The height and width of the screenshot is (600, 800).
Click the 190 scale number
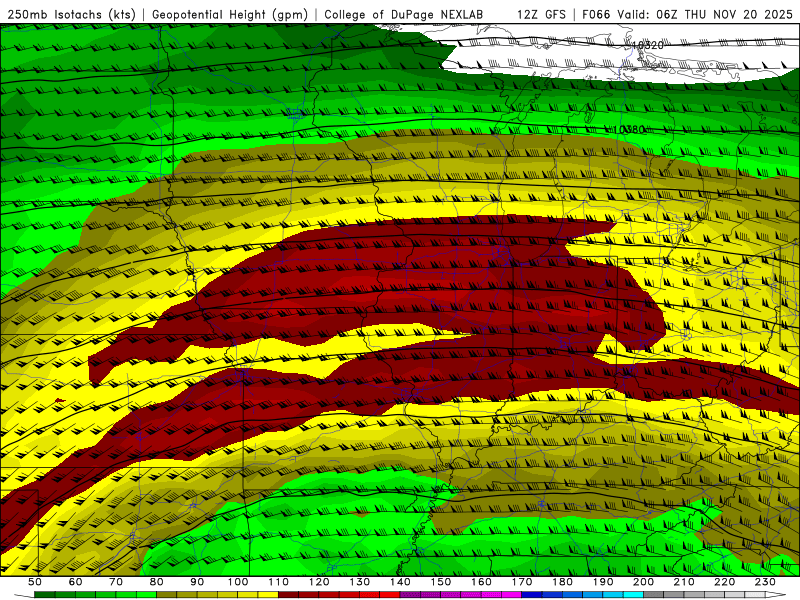click(603, 582)
